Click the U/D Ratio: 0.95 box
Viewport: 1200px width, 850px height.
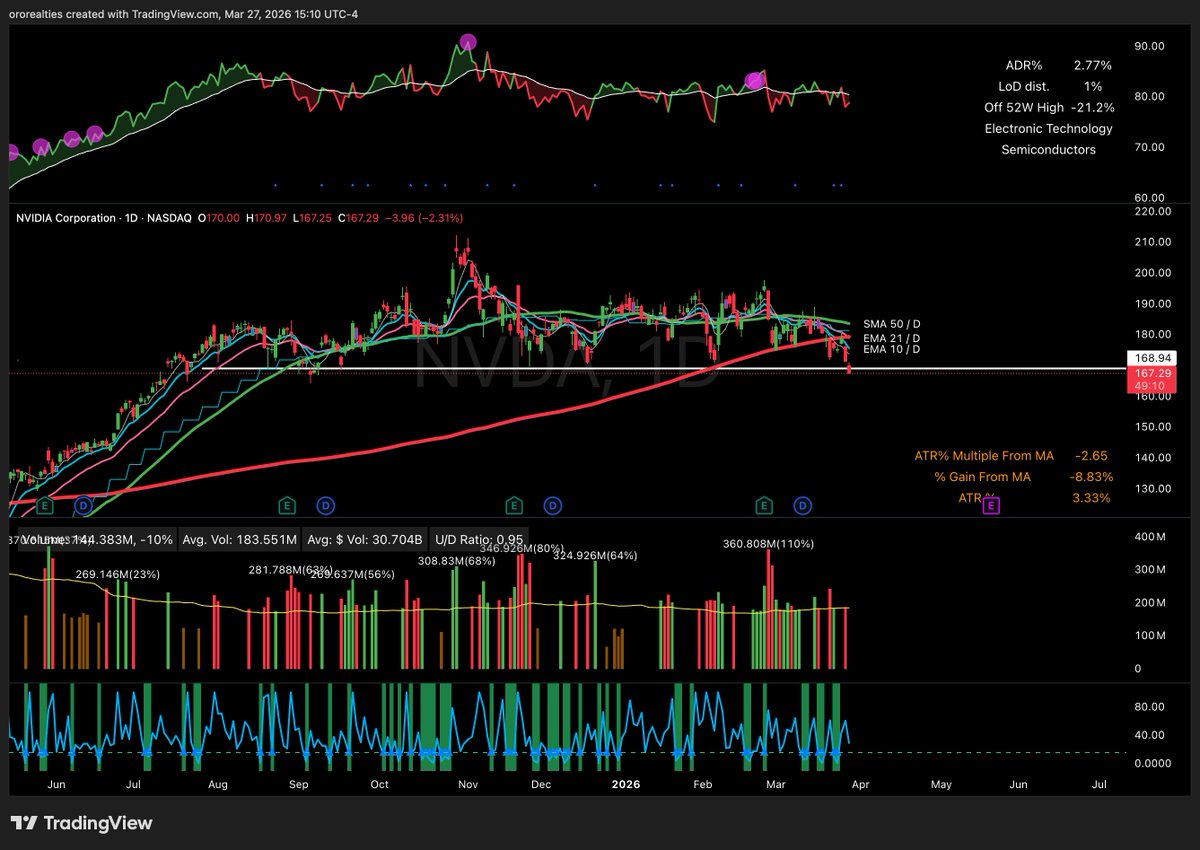click(479, 539)
